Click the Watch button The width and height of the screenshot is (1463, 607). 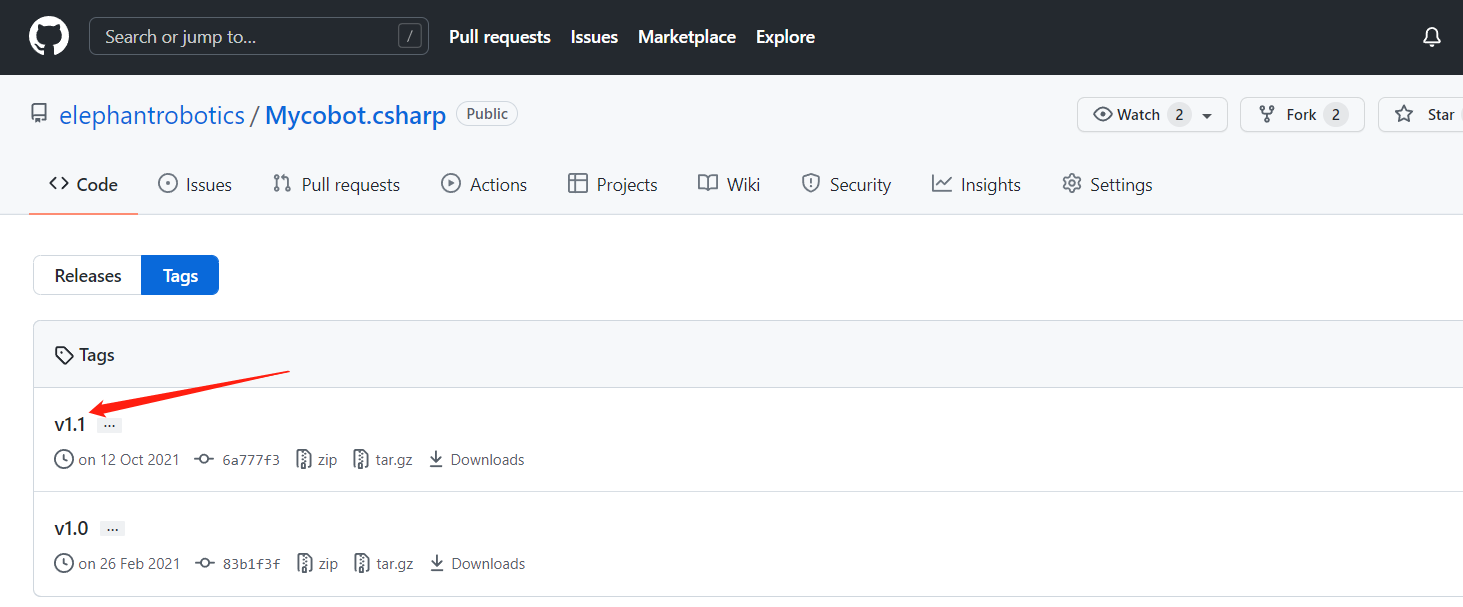[1128, 115]
